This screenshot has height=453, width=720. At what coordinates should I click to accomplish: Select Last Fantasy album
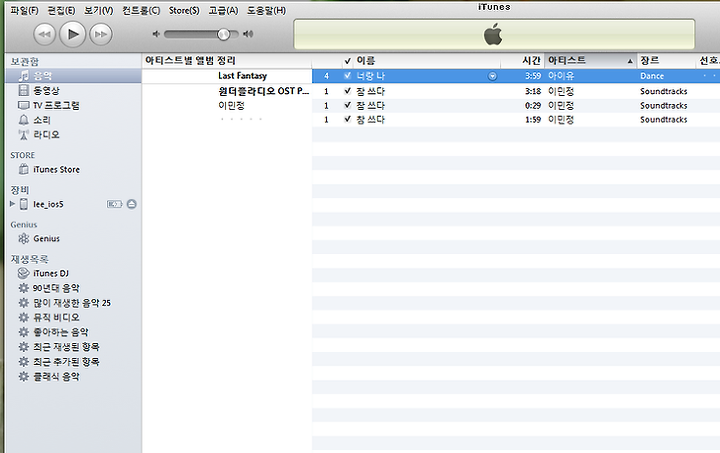coord(242,76)
